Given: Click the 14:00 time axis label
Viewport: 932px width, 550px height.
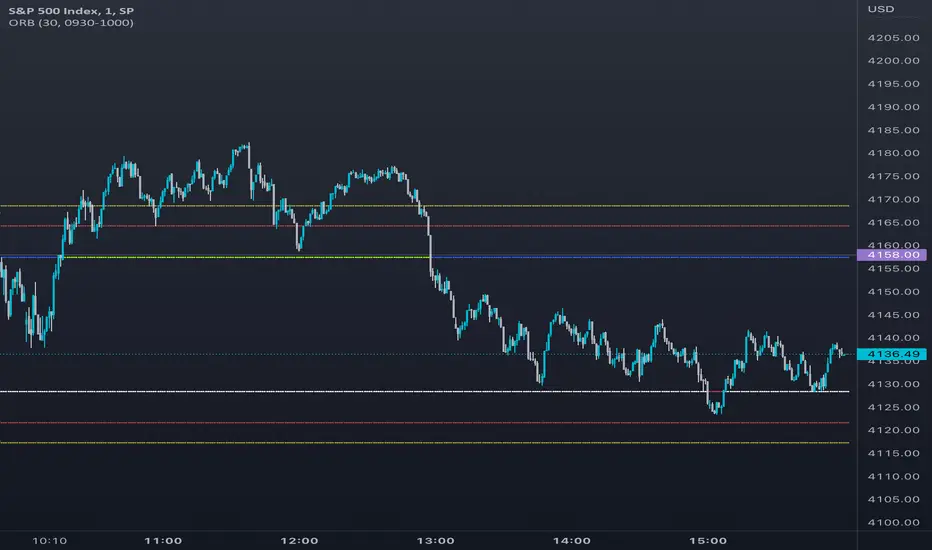Looking at the screenshot, I should [x=572, y=540].
